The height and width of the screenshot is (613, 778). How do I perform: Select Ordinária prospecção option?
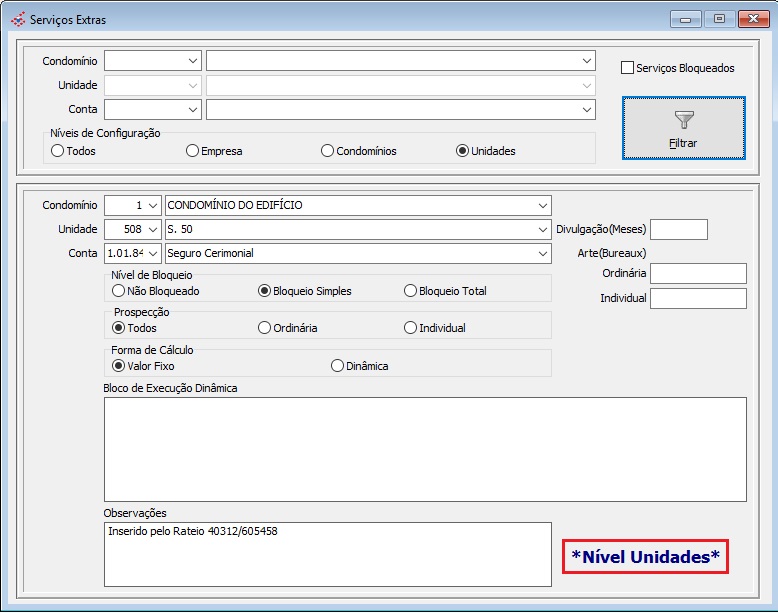click(264, 328)
